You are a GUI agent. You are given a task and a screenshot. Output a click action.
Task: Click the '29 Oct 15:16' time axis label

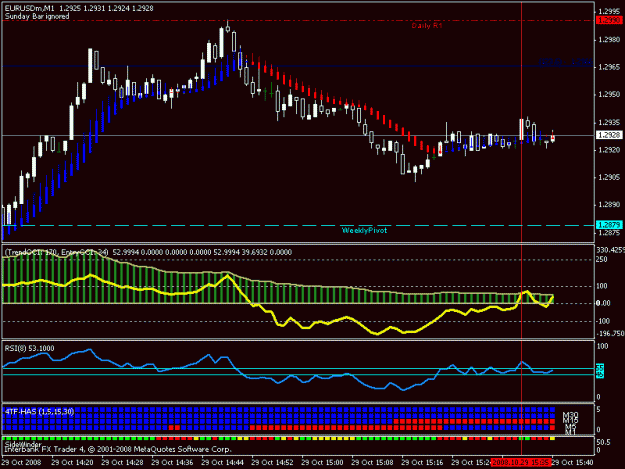coord(422,463)
